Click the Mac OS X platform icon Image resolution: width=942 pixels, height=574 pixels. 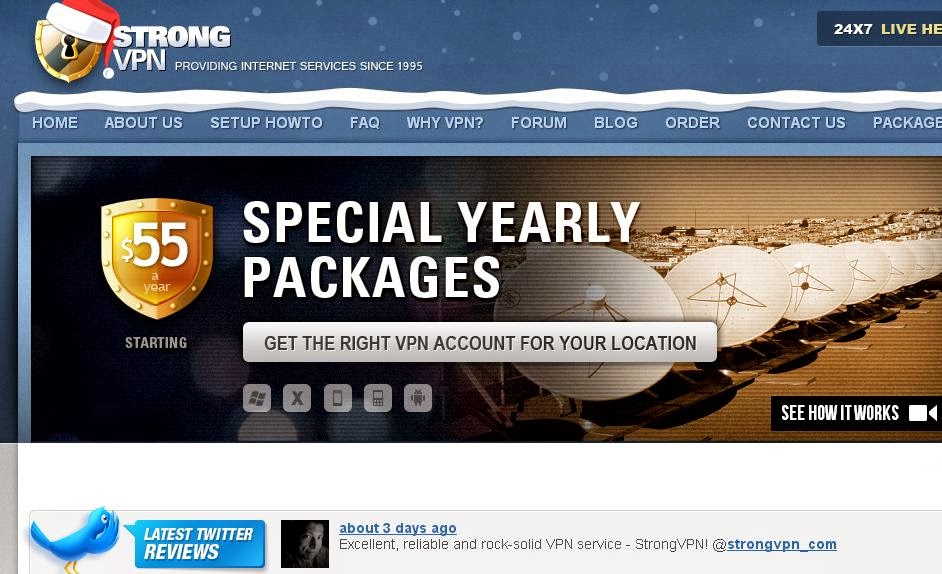click(297, 398)
